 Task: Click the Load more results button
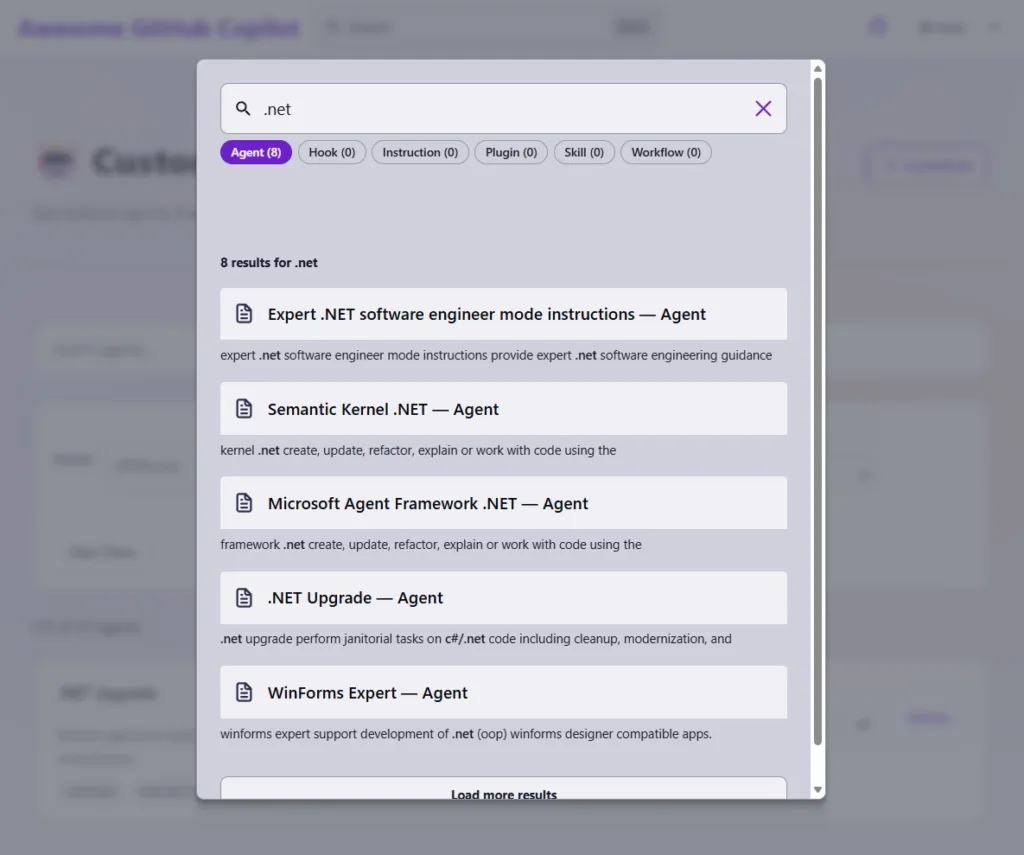click(503, 792)
